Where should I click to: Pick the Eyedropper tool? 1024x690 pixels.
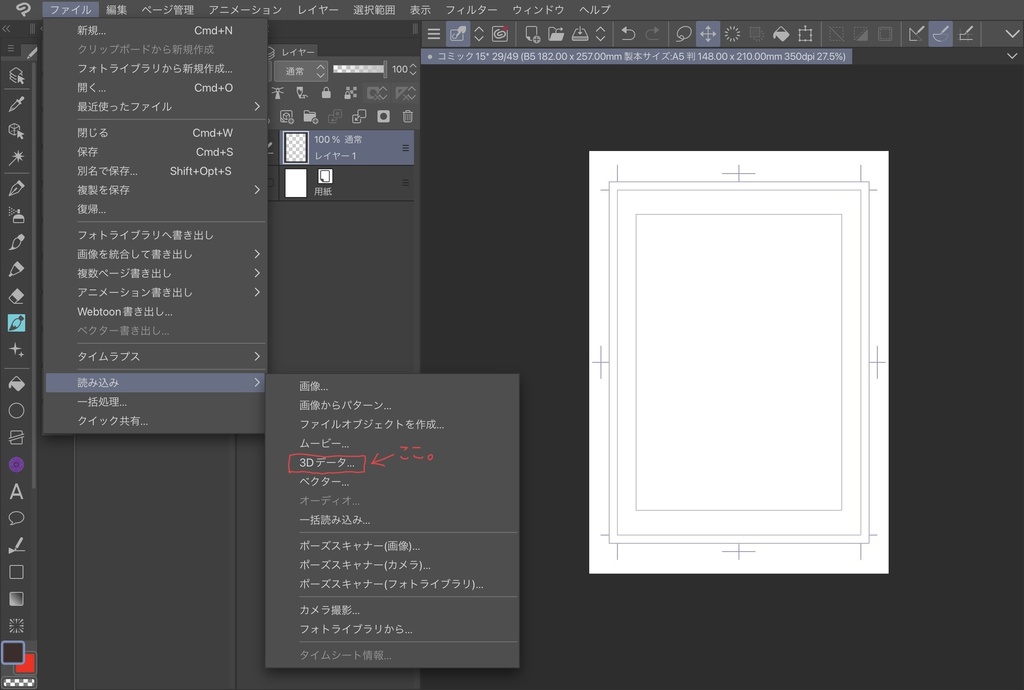pos(16,103)
